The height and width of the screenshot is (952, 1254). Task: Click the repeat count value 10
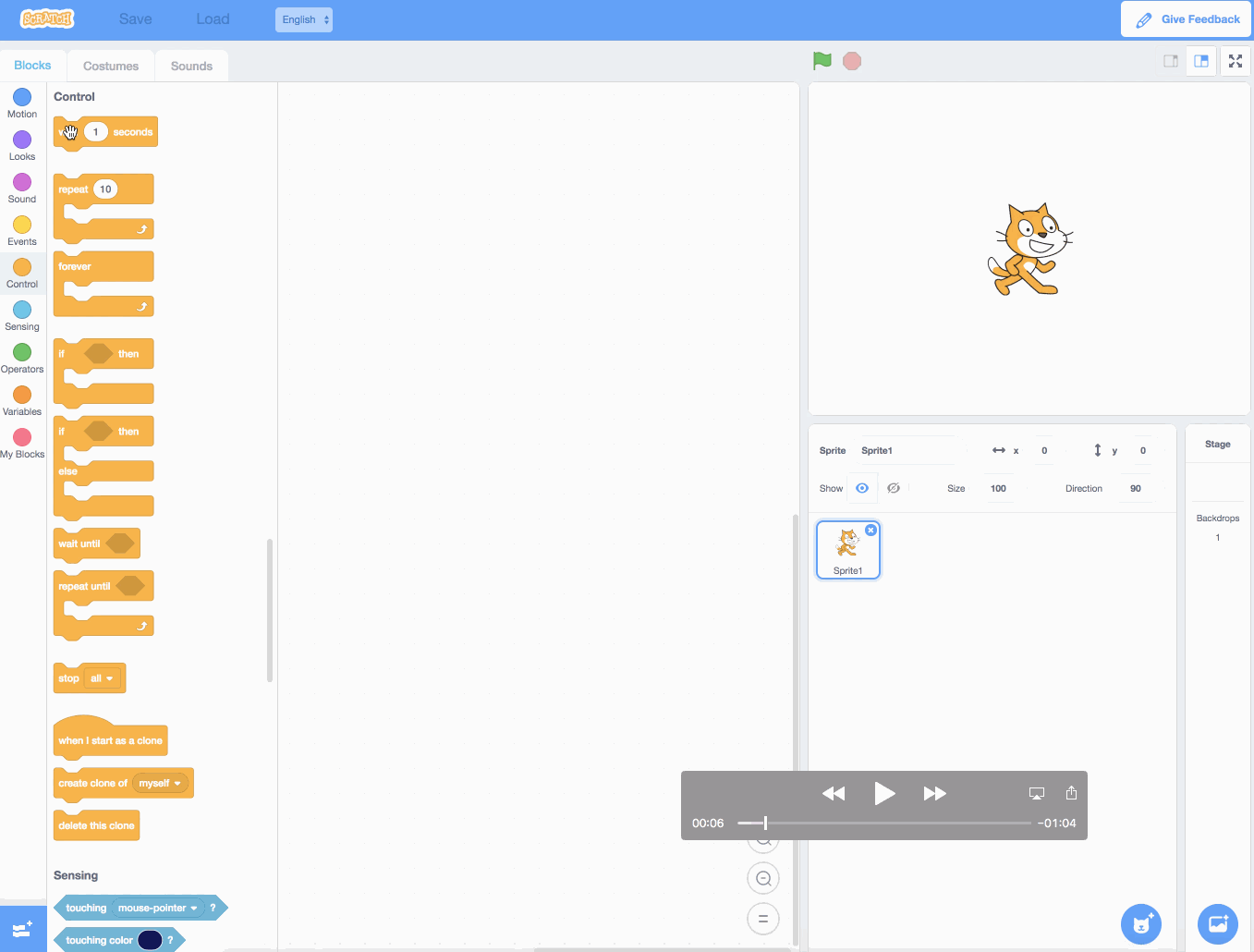[x=105, y=189]
